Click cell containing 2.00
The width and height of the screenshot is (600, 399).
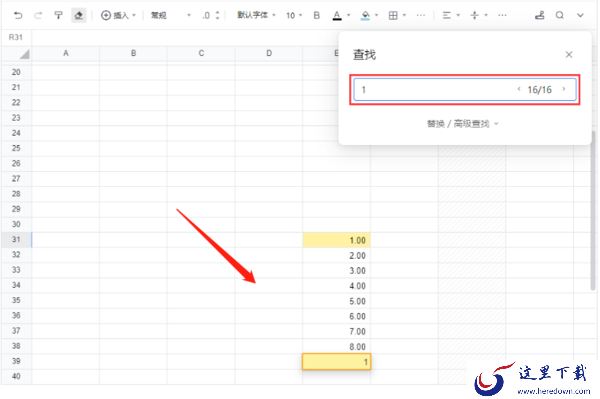[x=336, y=255]
